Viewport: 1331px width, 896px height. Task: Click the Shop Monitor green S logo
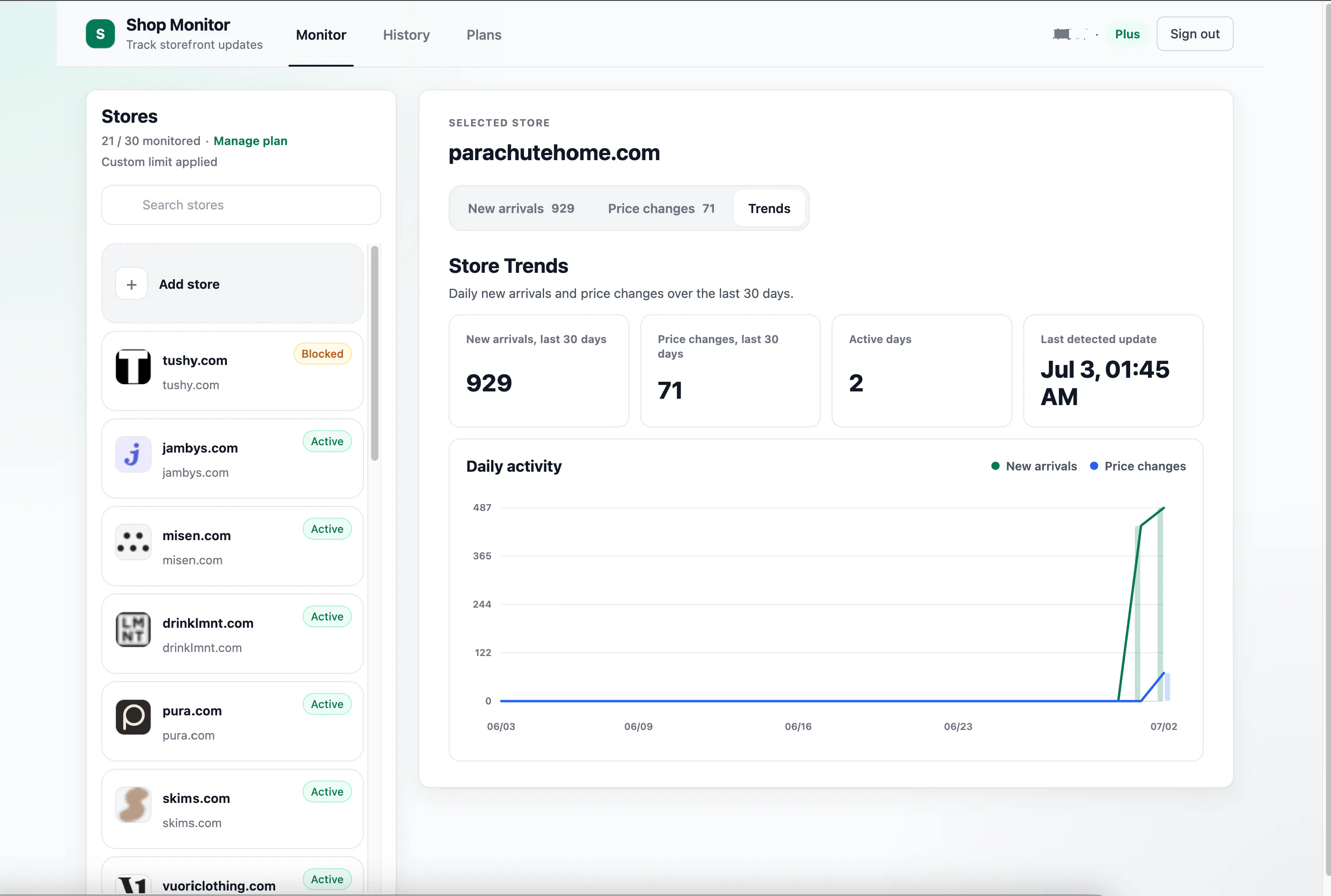point(100,34)
